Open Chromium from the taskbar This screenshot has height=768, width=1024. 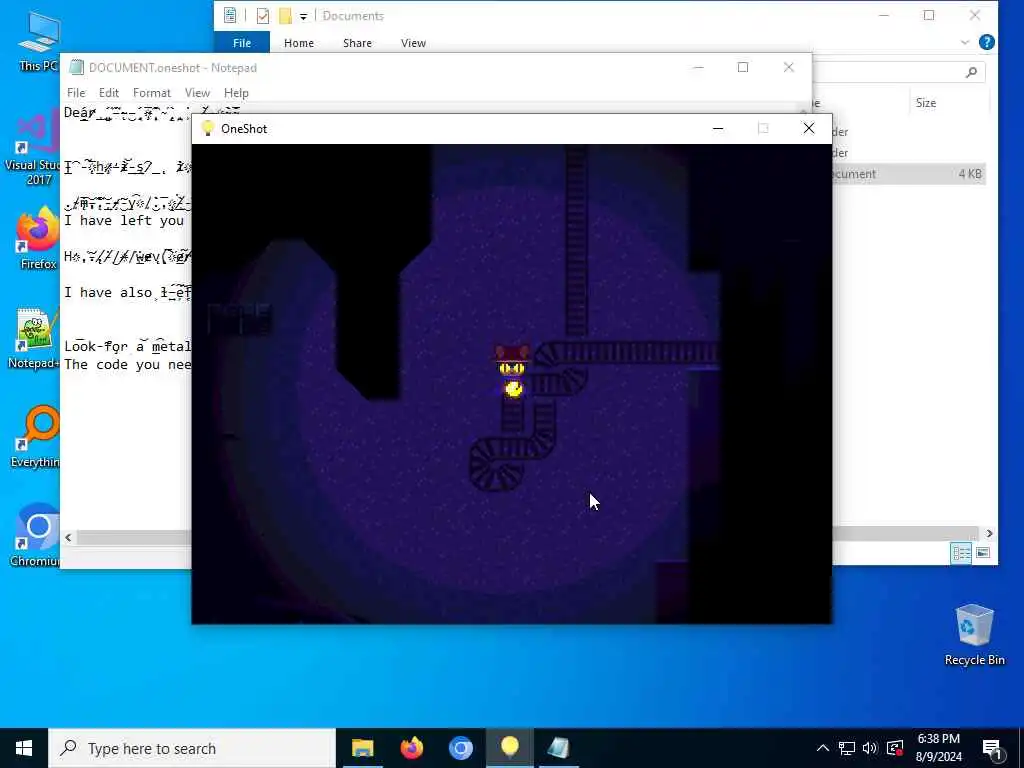[x=460, y=748]
